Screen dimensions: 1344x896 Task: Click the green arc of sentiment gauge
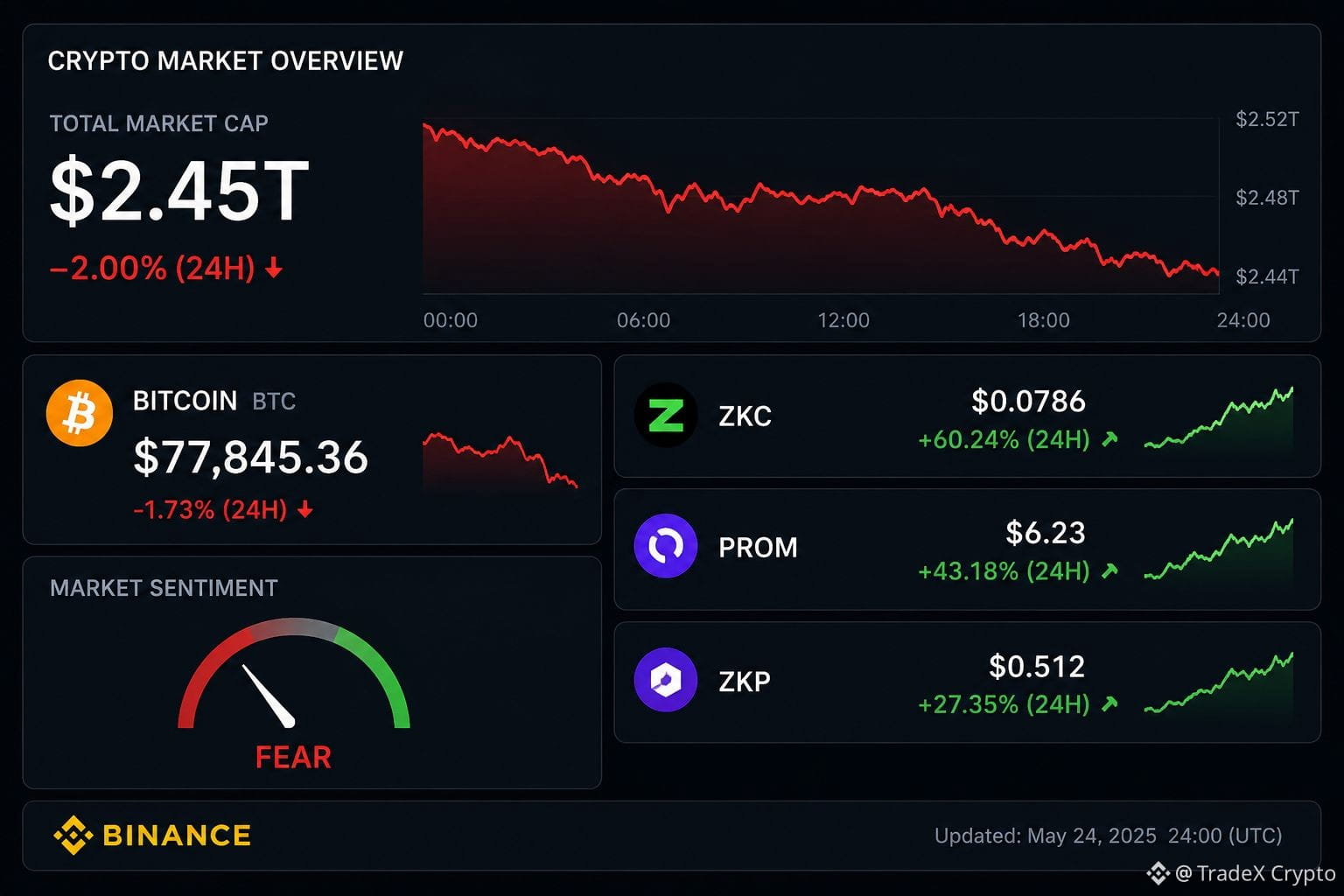coord(381,674)
